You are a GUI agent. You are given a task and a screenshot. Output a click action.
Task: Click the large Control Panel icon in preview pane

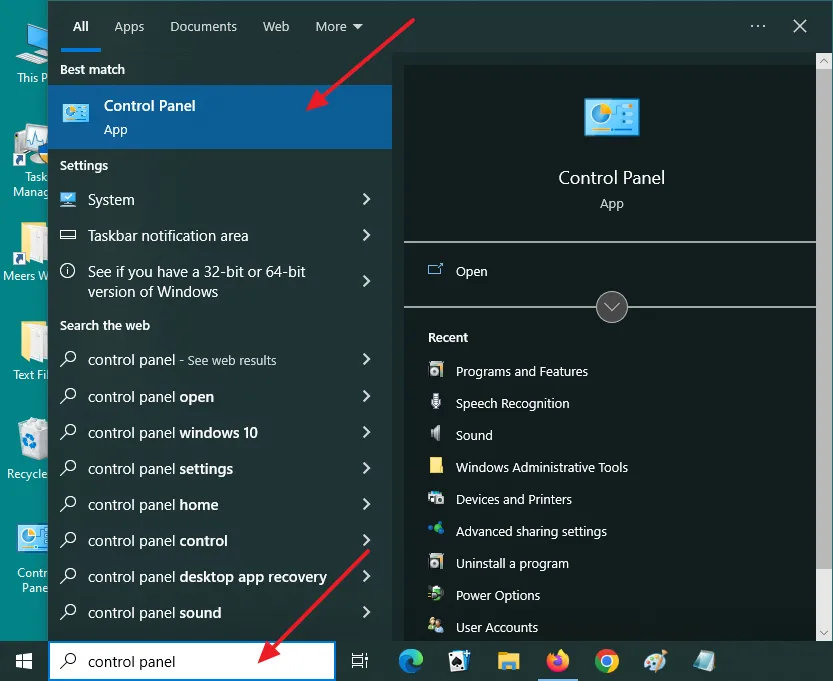pyautogui.click(x=611, y=117)
